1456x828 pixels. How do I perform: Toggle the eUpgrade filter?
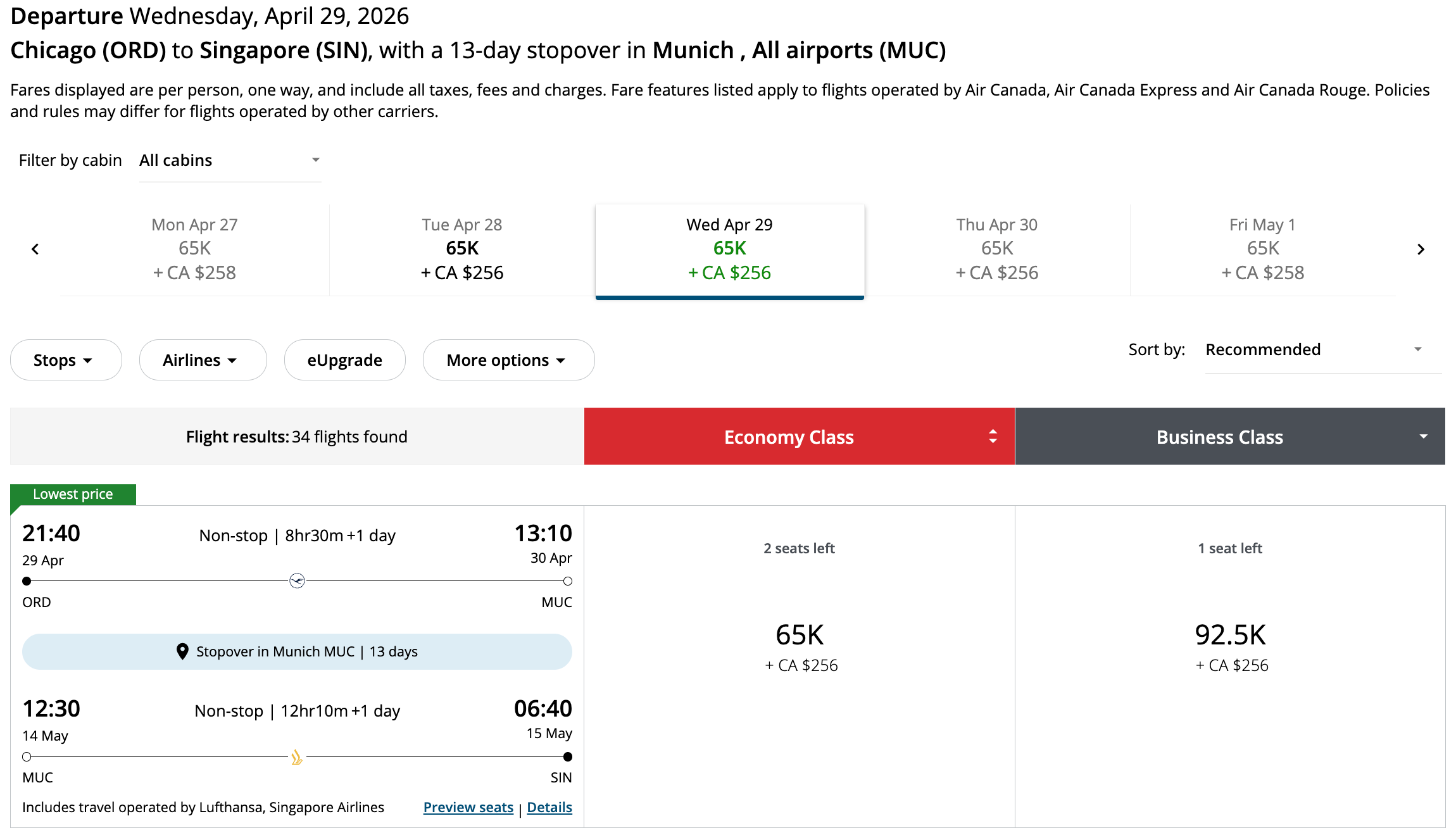click(x=344, y=360)
